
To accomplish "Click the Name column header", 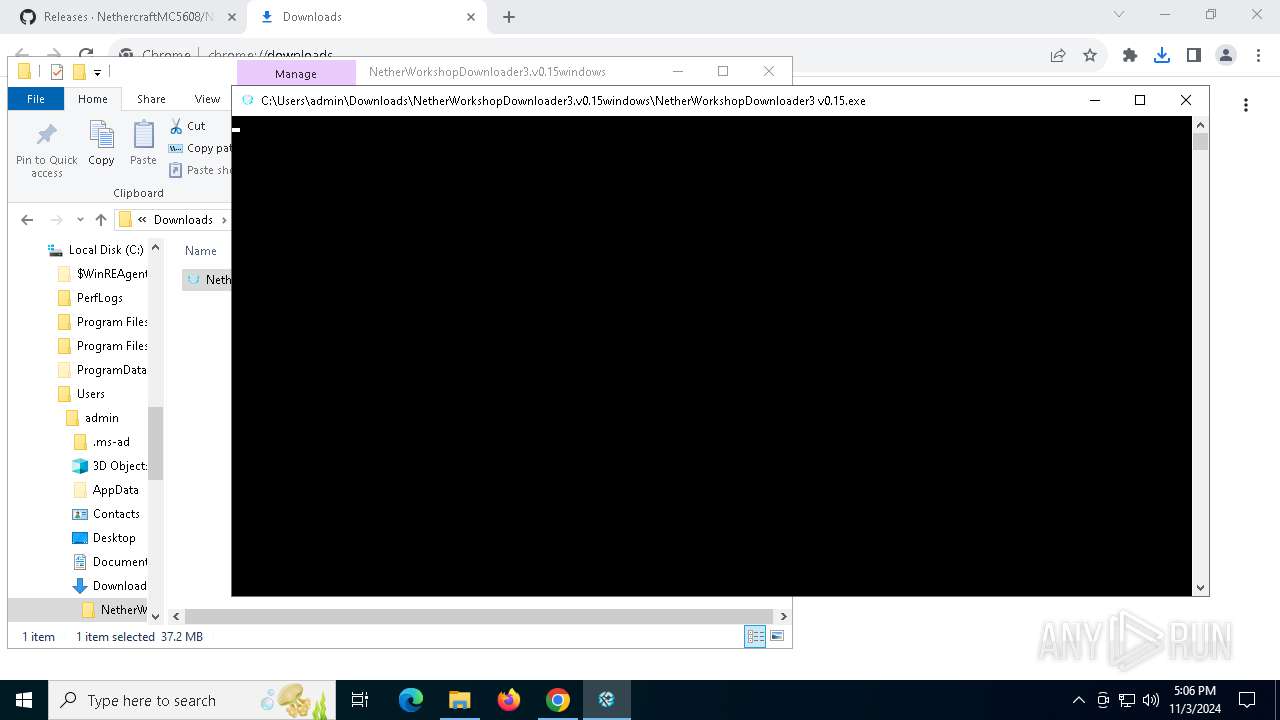I will click(201, 251).
